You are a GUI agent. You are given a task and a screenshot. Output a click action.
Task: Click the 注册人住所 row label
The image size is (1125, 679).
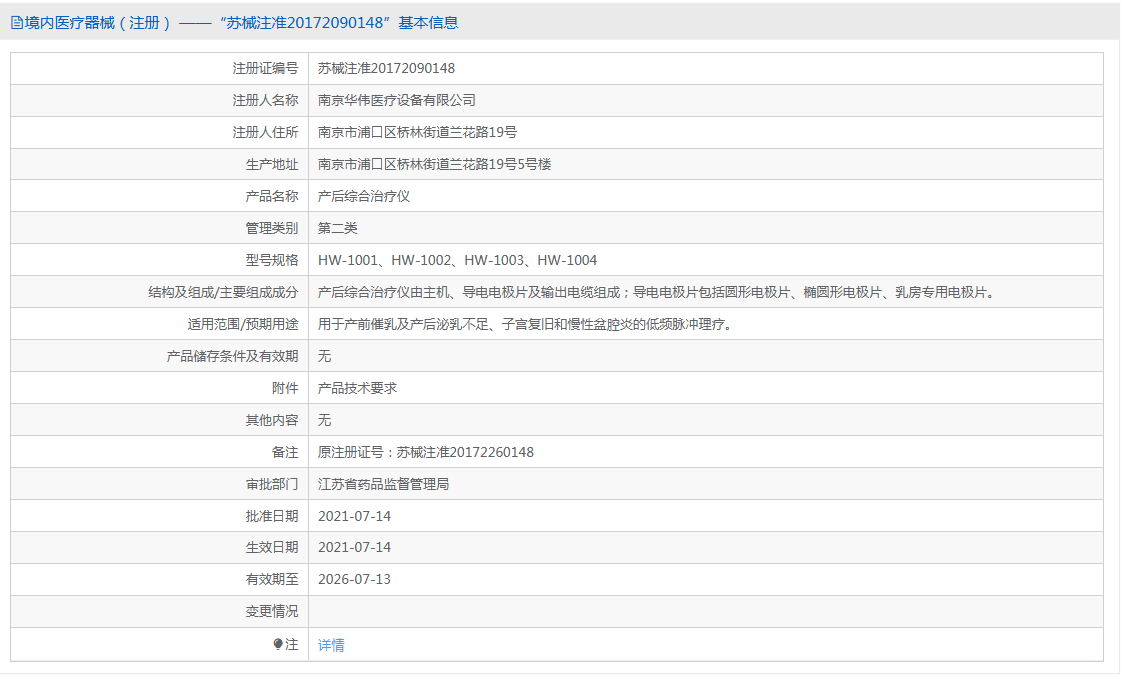265,132
